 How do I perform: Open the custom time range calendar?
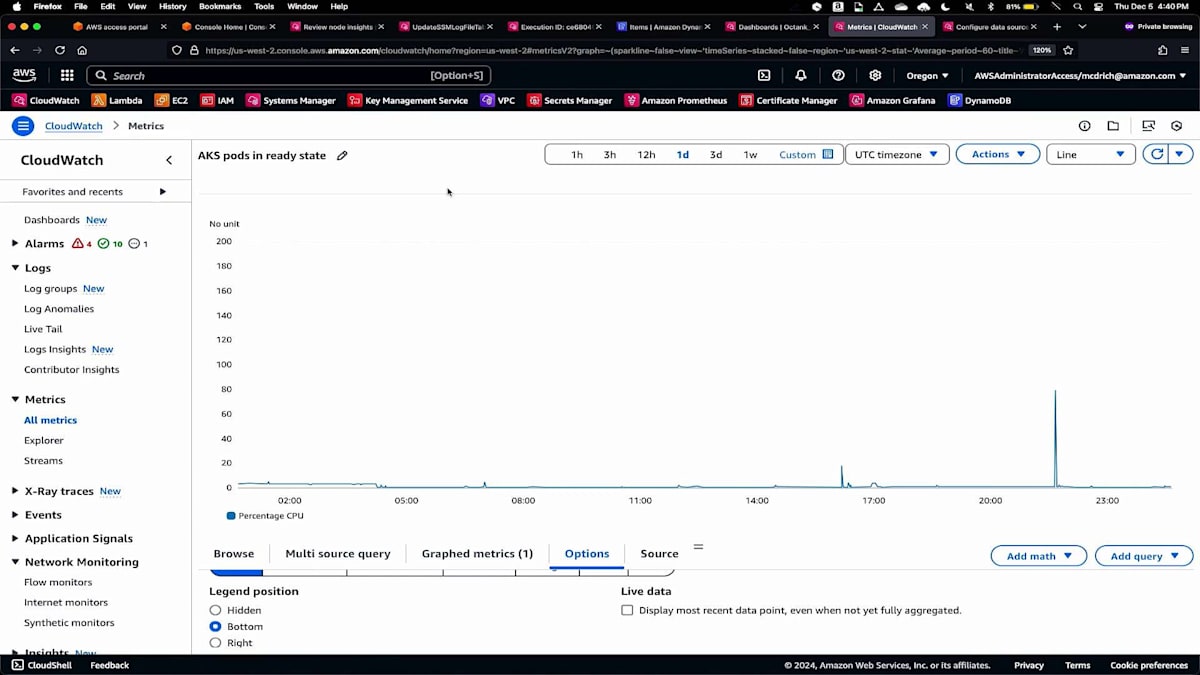[x=806, y=154]
